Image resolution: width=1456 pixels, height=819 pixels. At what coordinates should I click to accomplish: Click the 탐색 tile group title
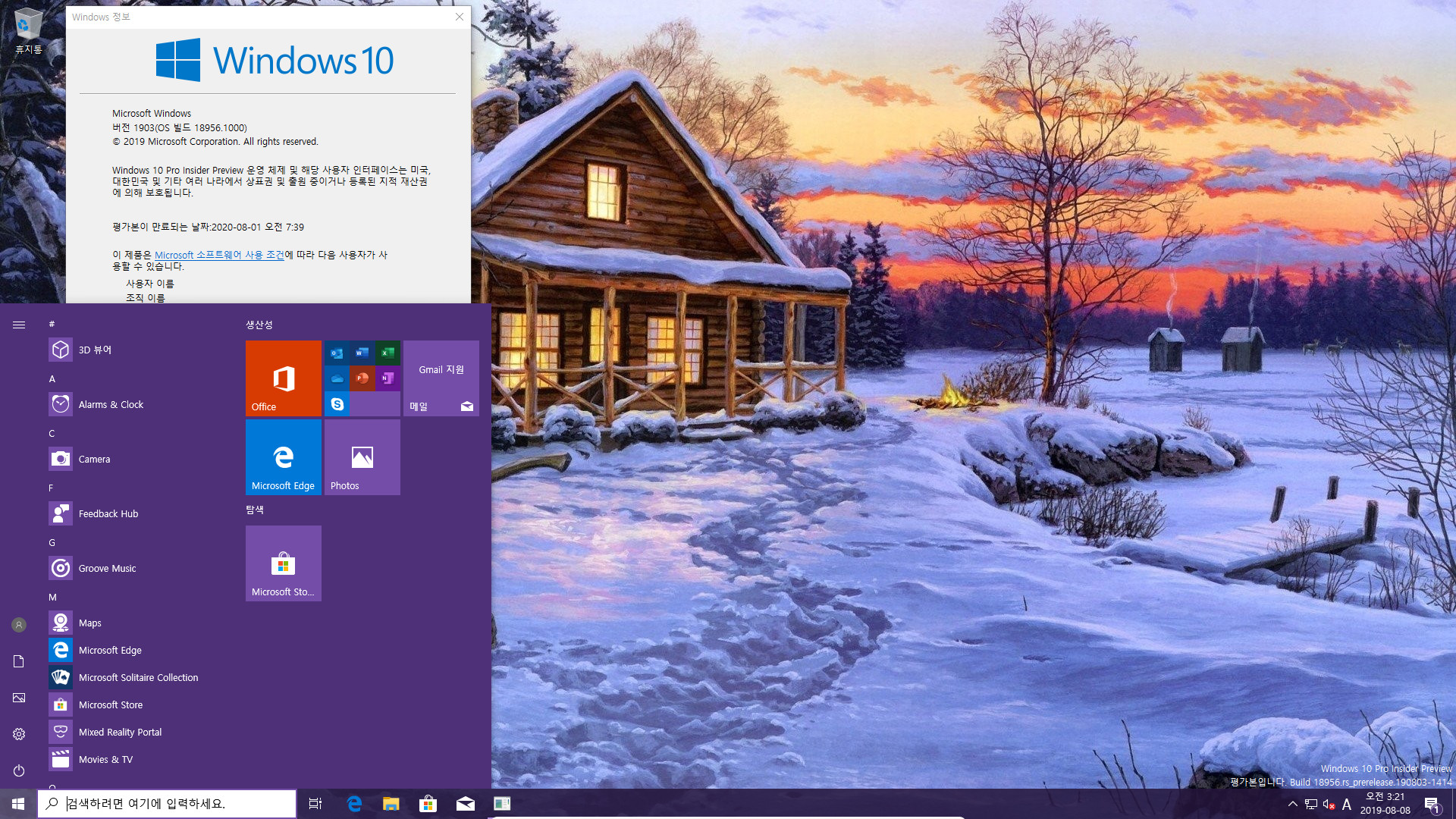click(255, 510)
